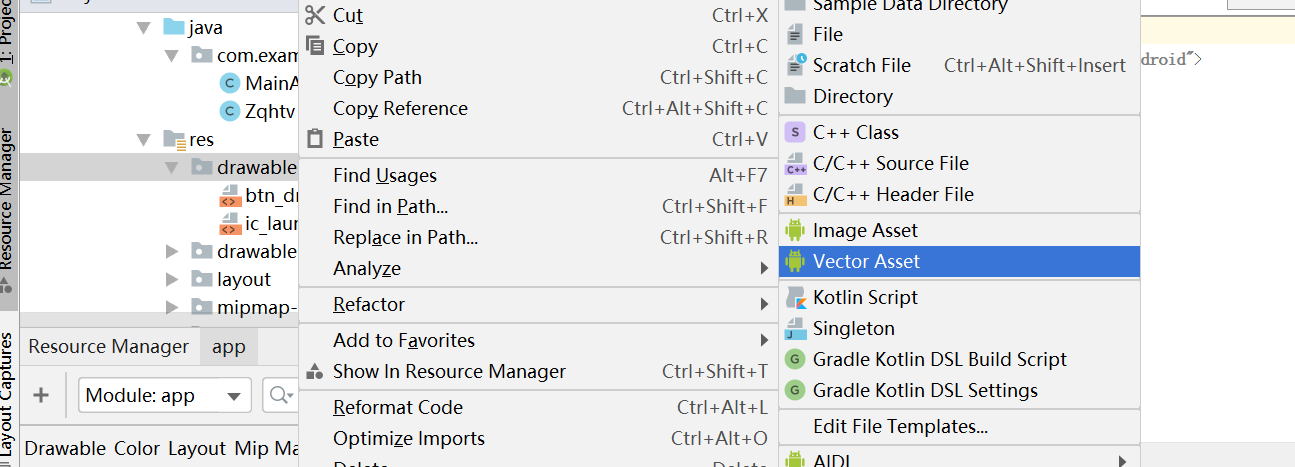The image size is (1295, 467).
Task: Open the Resource Manager side panel tab
Action: [x=8, y=200]
